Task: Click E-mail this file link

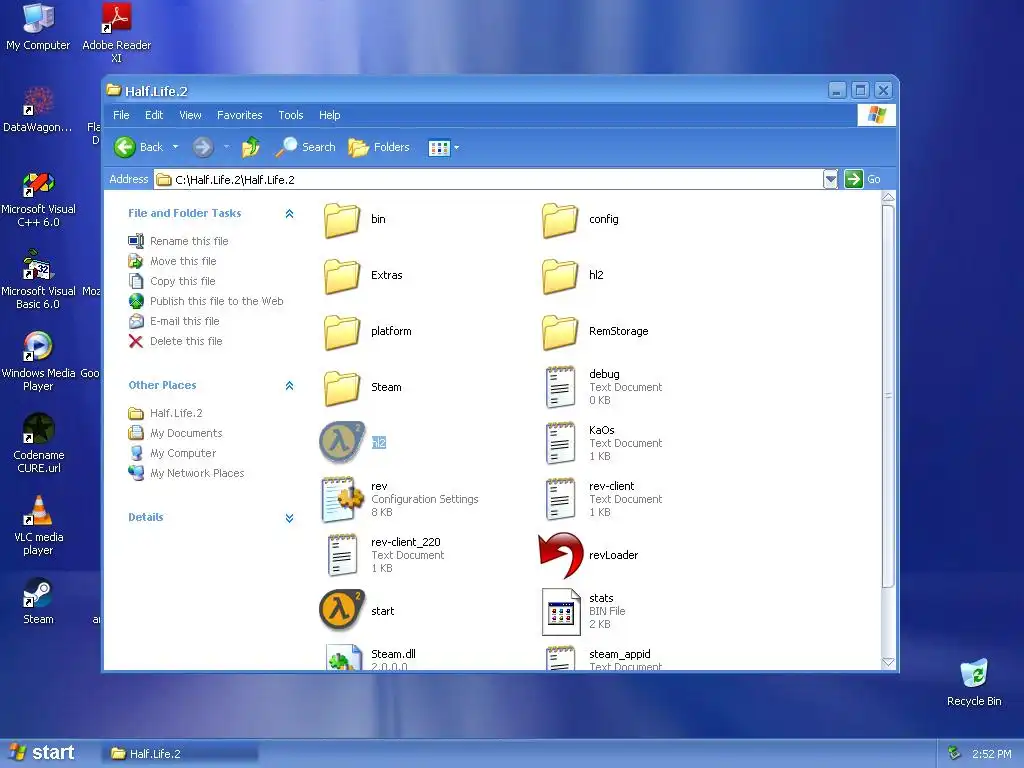Action: pyautogui.click(x=185, y=321)
